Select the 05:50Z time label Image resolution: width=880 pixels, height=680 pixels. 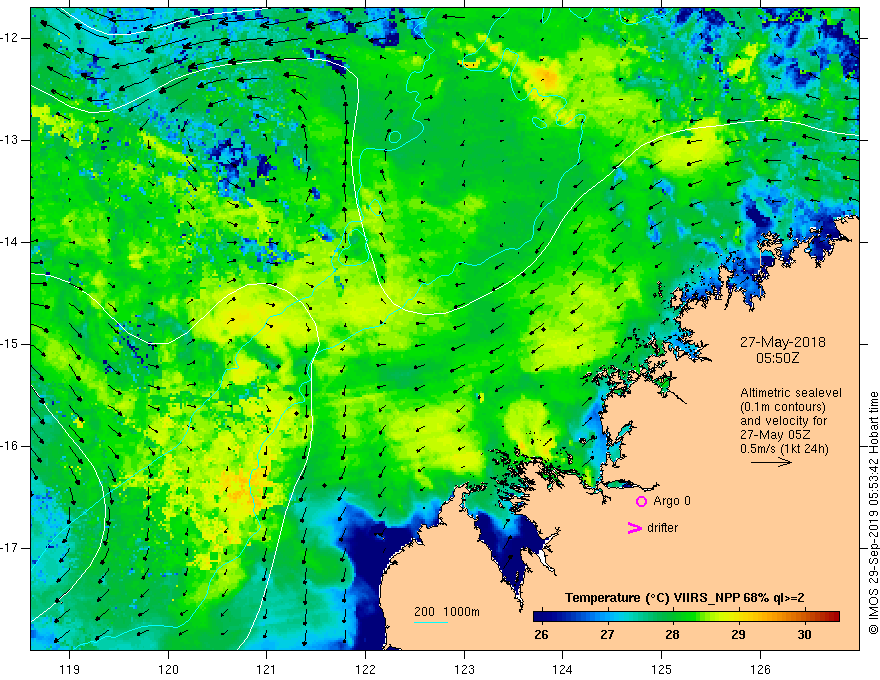click(777, 357)
